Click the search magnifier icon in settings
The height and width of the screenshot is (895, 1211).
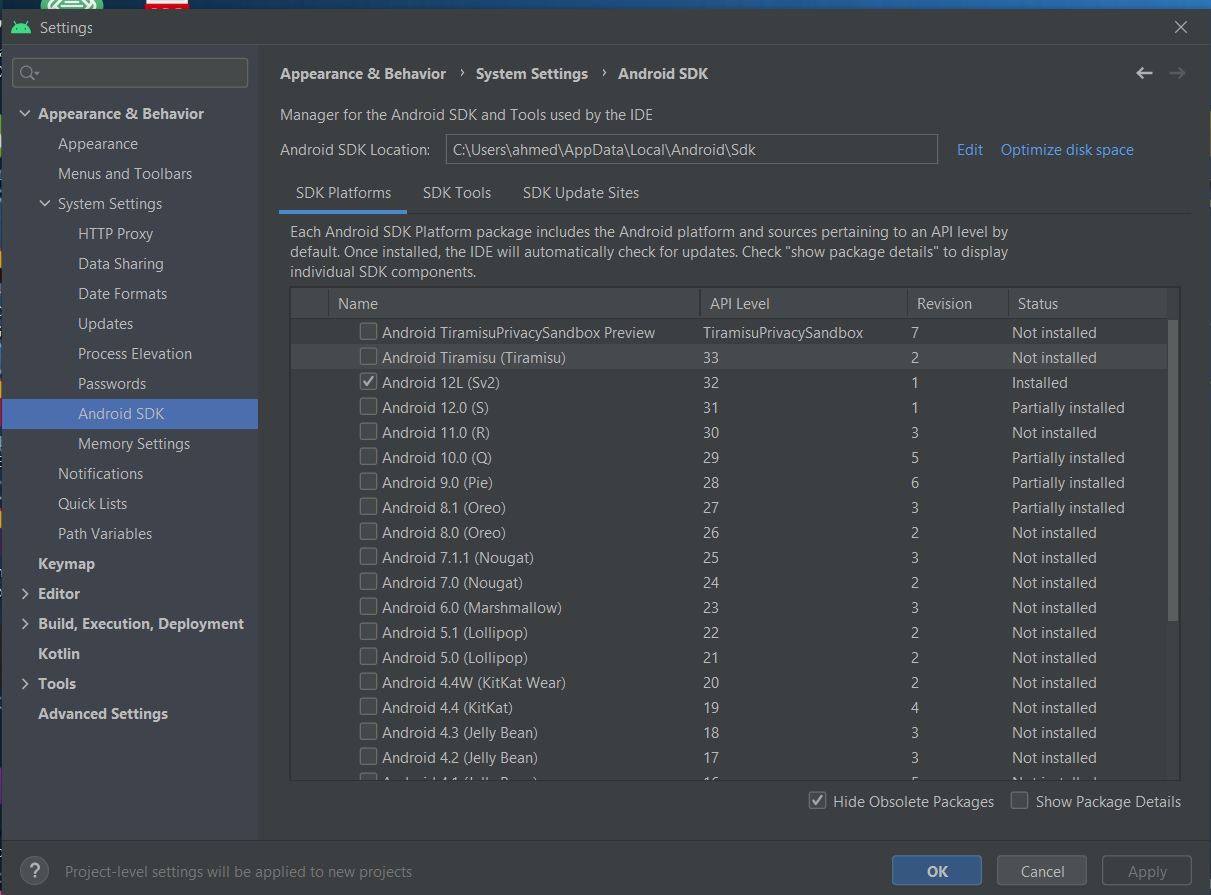coord(29,73)
